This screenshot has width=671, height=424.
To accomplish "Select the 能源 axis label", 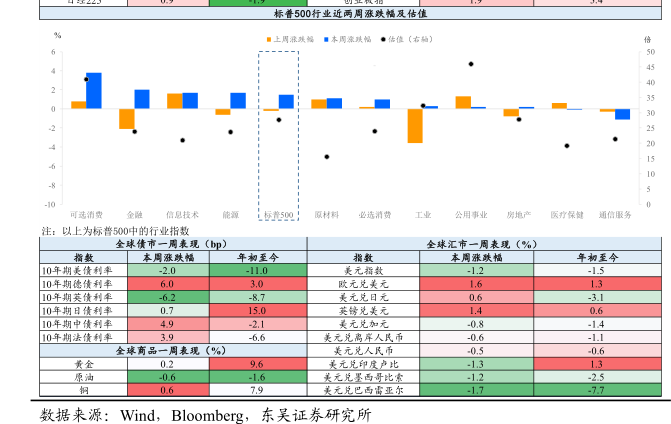I will [x=231, y=215].
